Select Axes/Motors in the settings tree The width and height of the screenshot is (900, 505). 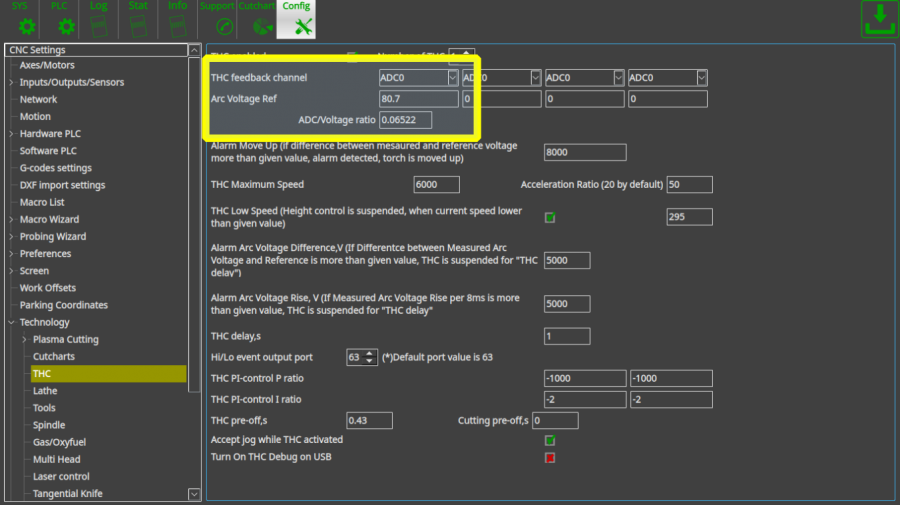pos(47,65)
